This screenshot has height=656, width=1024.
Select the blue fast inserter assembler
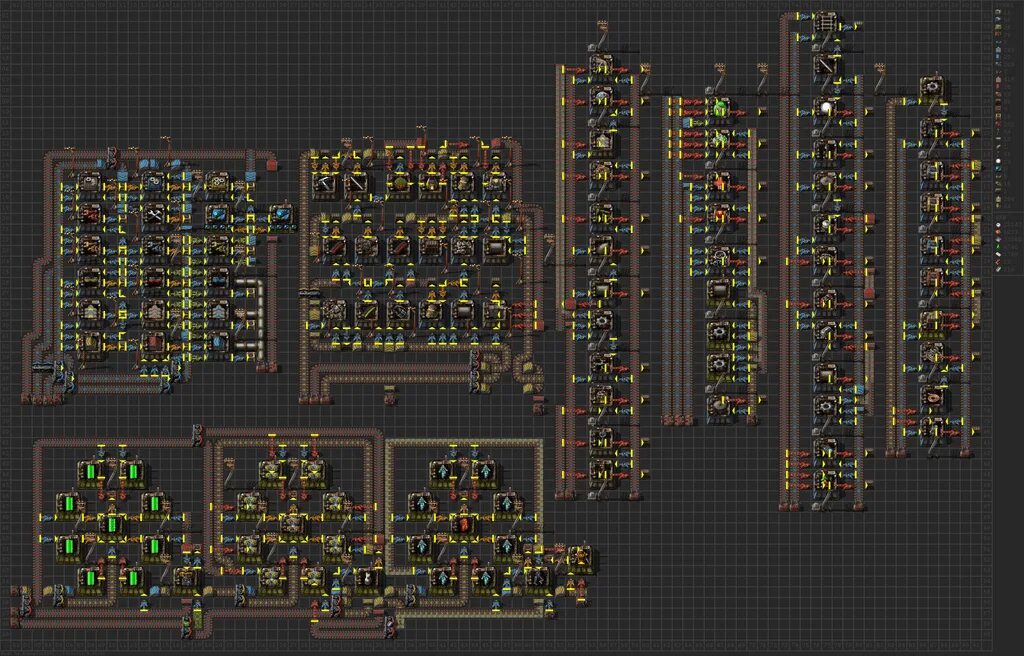pyautogui.click(x=153, y=247)
